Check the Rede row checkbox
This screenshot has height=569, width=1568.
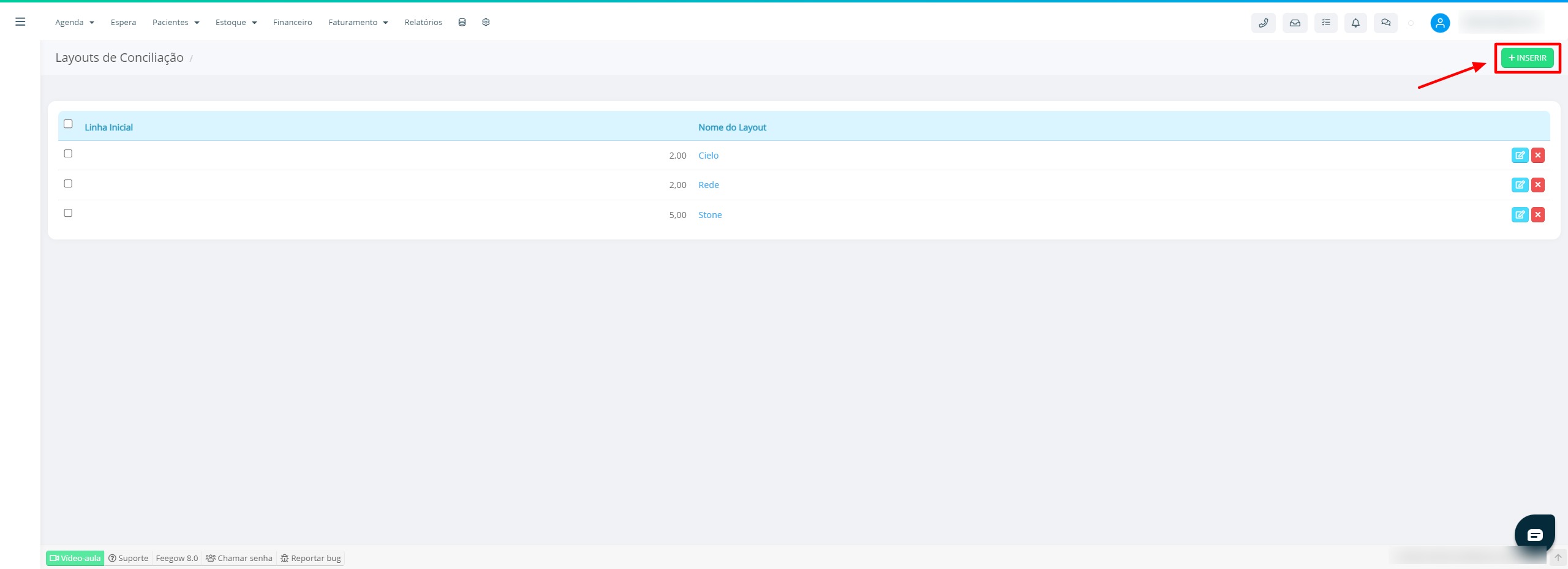pos(68,184)
